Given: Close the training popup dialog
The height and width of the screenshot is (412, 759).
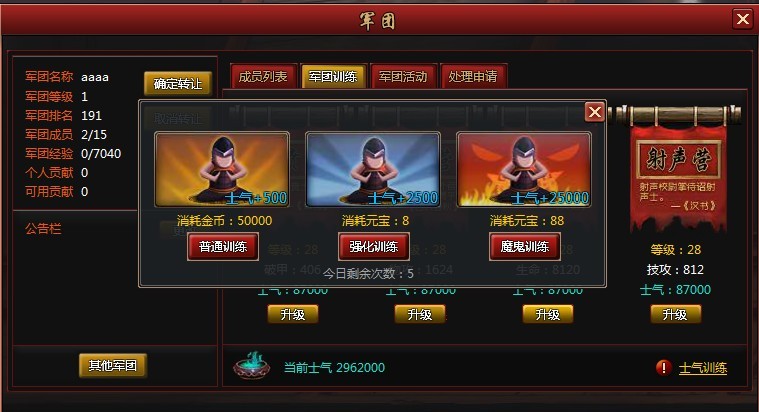Looking at the screenshot, I should (x=594, y=112).
